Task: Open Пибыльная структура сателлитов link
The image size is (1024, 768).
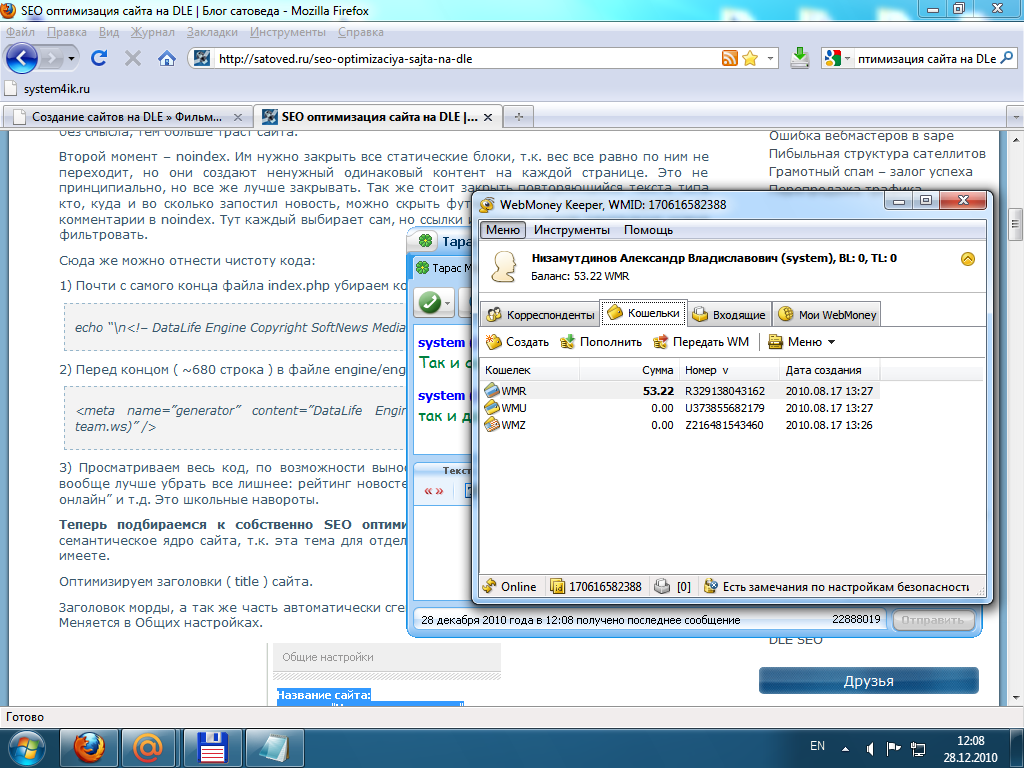Action: (877, 154)
